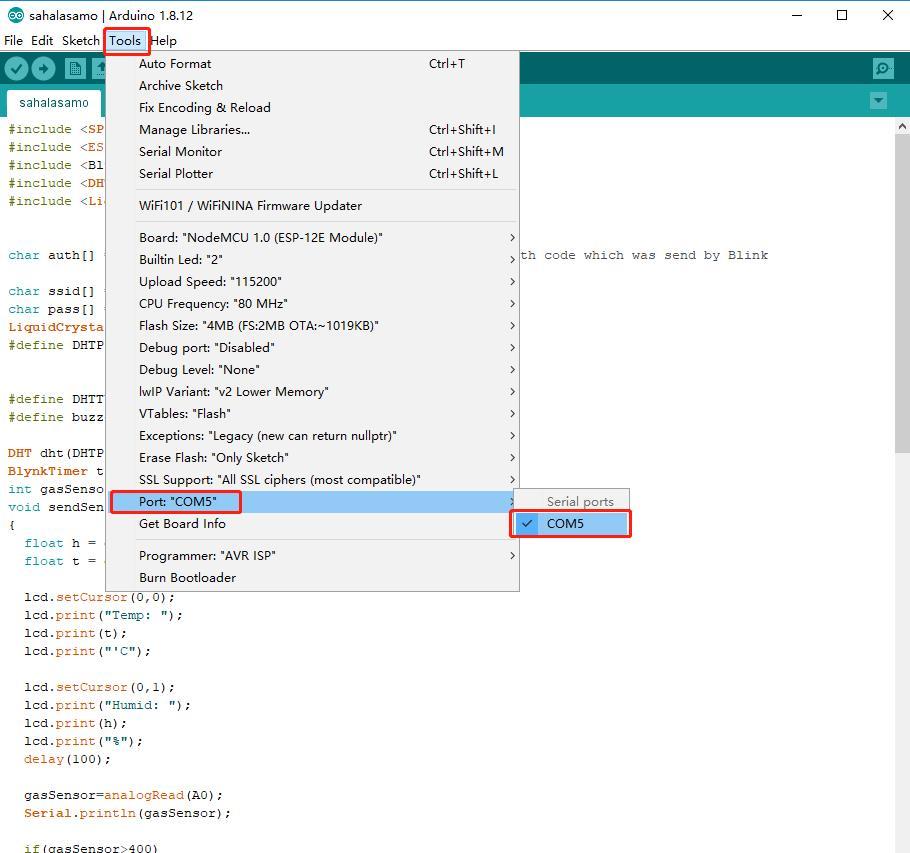Click the delay(100); code line
The width and height of the screenshot is (910, 853).
pyautogui.click(x=67, y=760)
